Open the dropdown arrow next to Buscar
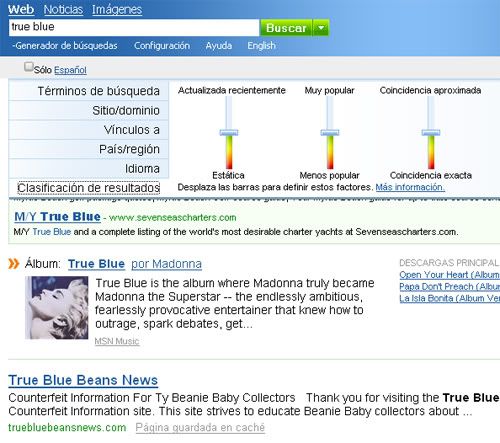Viewport: 500px width, 443px height. pyautogui.click(x=321, y=28)
